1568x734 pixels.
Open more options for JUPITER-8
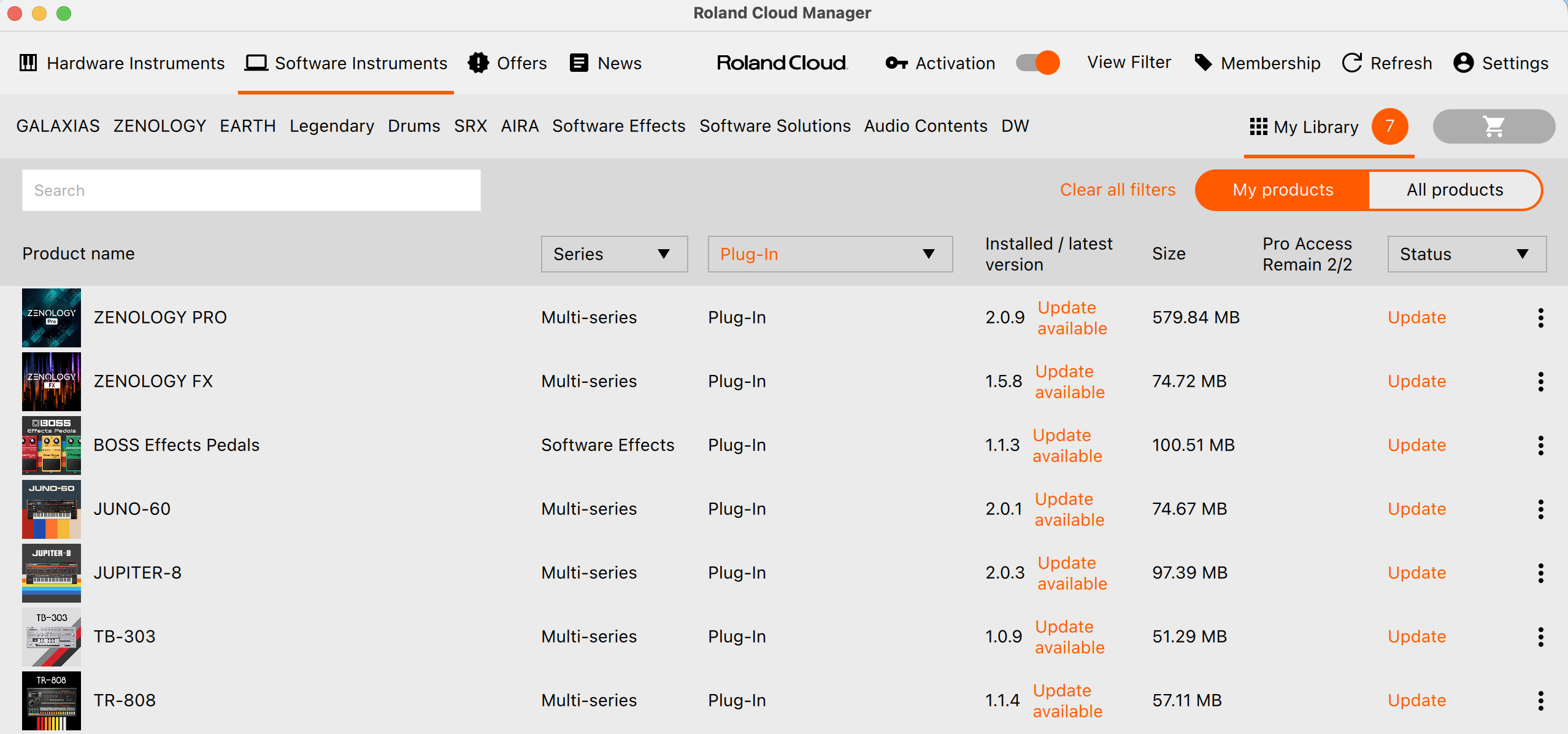pos(1540,573)
